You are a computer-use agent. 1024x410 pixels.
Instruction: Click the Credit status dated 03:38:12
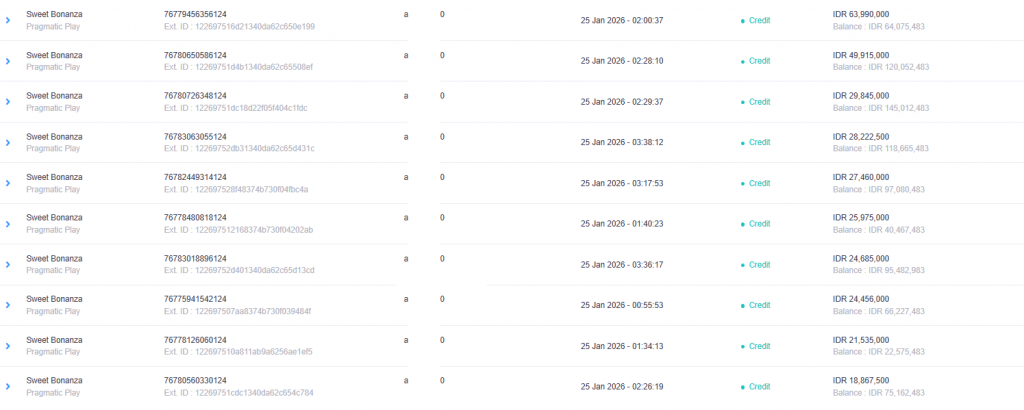759,142
